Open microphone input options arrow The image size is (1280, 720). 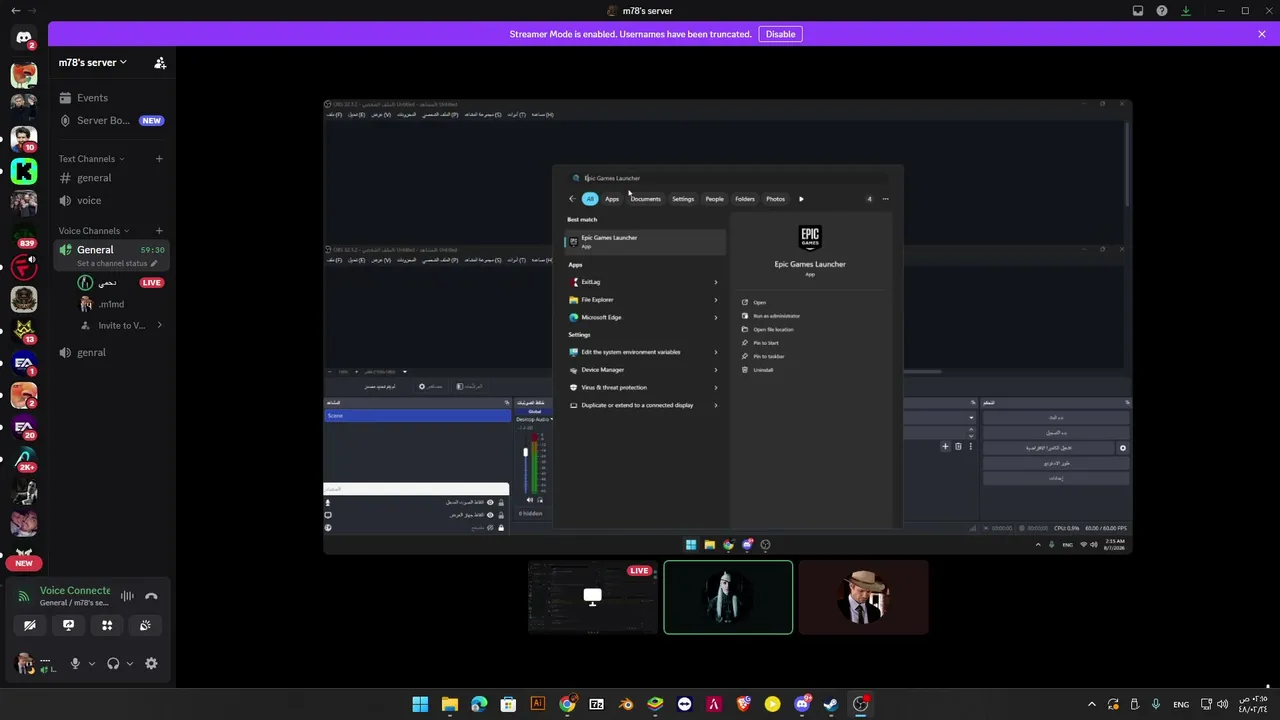[92, 664]
